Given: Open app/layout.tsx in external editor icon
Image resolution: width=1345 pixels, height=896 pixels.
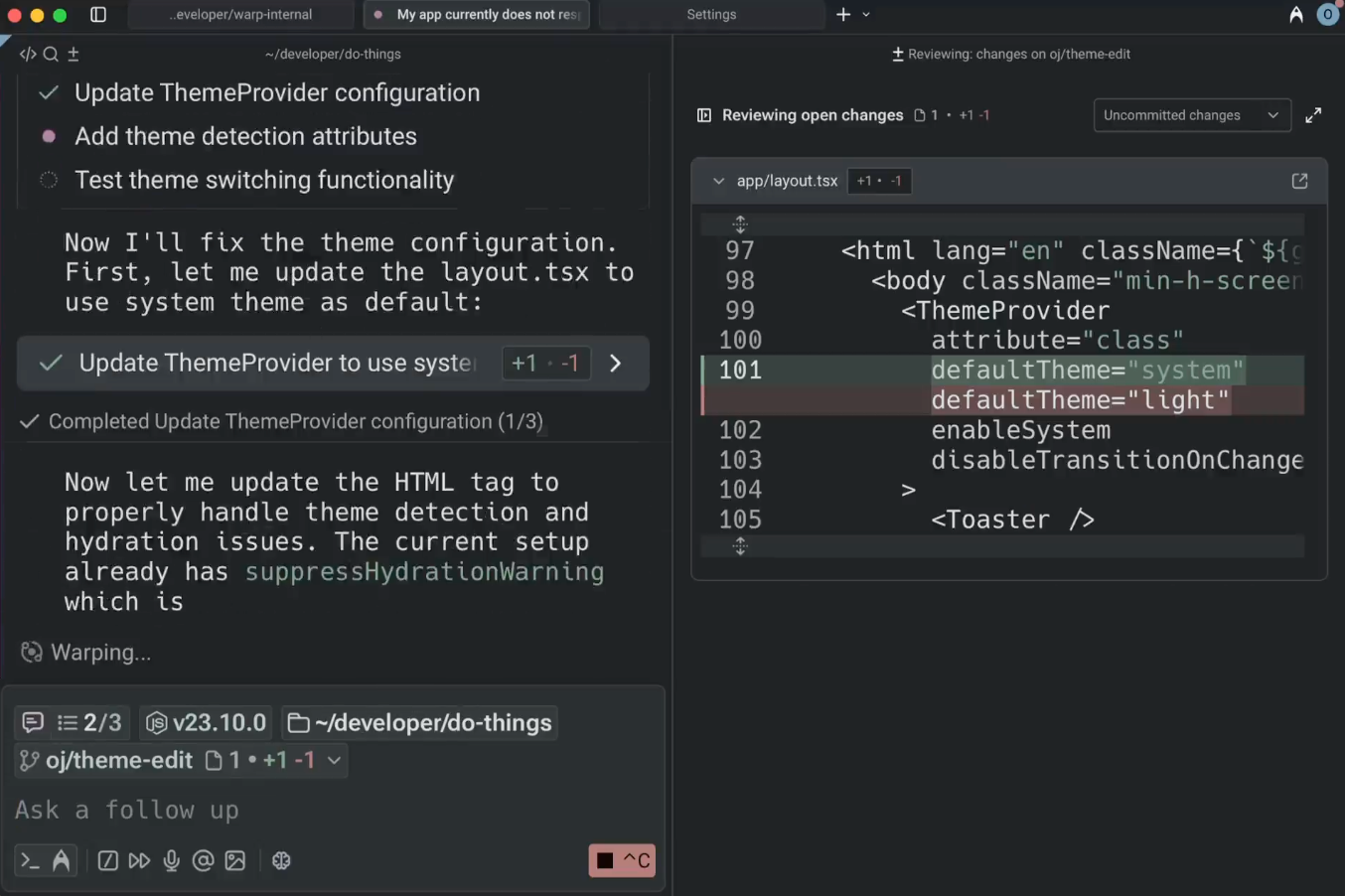Looking at the screenshot, I should pyautogui.click(x=1299, y=181).
